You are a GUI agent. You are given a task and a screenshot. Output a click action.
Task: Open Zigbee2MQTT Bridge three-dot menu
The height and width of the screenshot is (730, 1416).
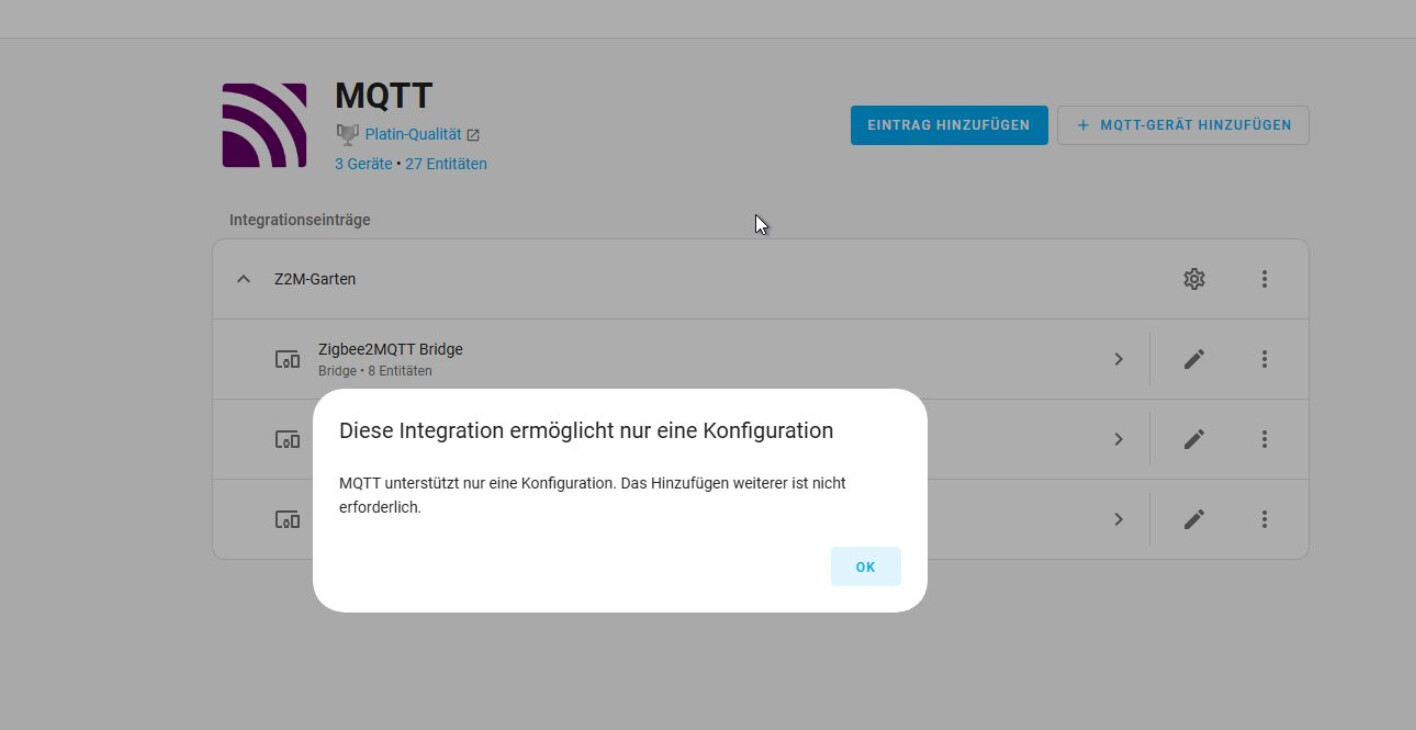[x=1264, y=359]
